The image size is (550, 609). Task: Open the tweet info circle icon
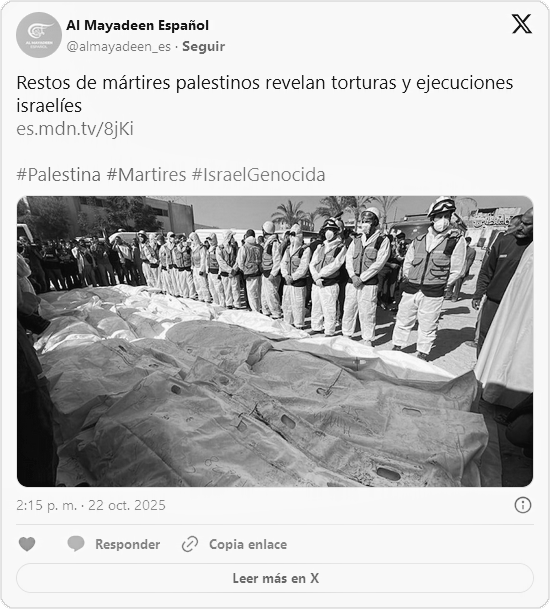(523, 505)
